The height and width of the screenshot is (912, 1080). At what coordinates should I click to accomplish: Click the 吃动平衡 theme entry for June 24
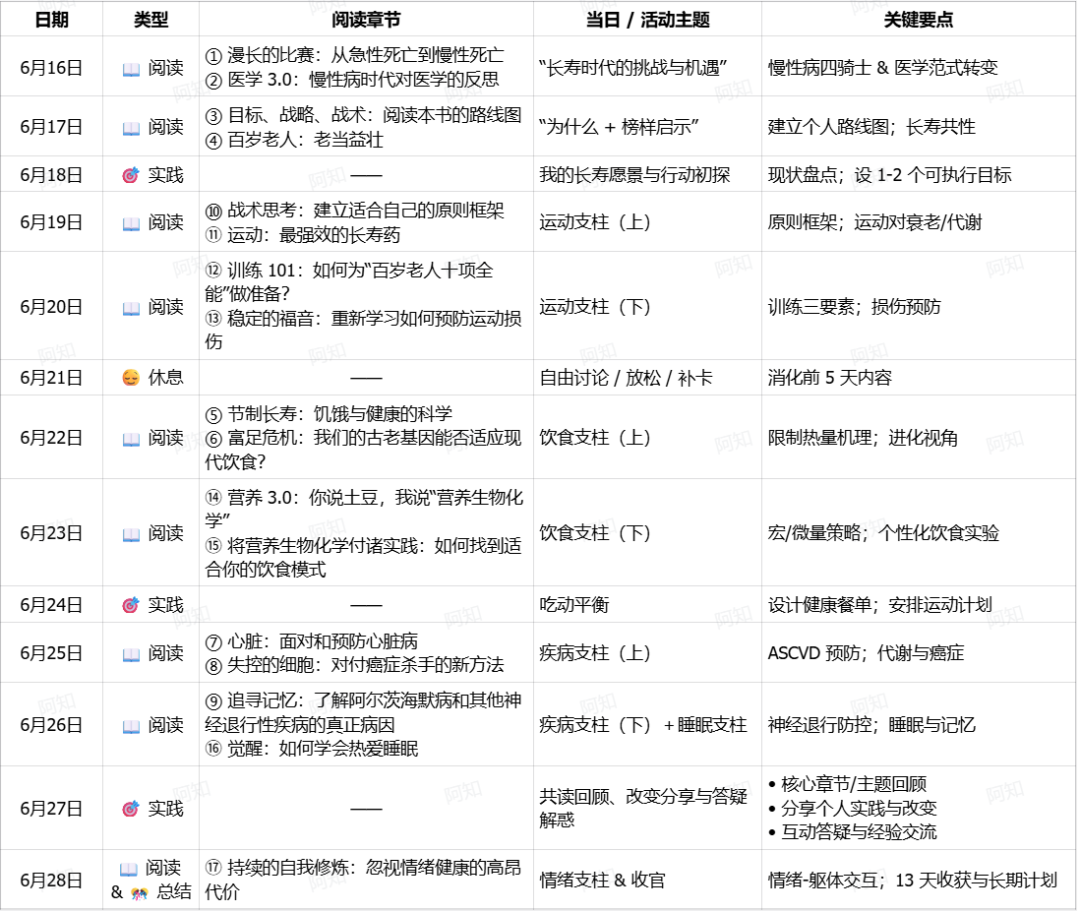pyautogui.click(x=575, y=602)
